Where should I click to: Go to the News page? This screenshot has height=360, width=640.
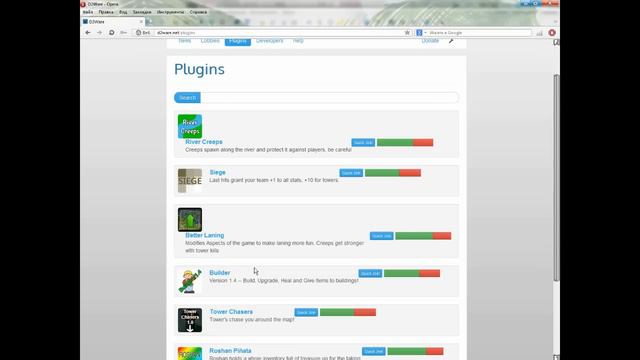[x=184, y=41]
